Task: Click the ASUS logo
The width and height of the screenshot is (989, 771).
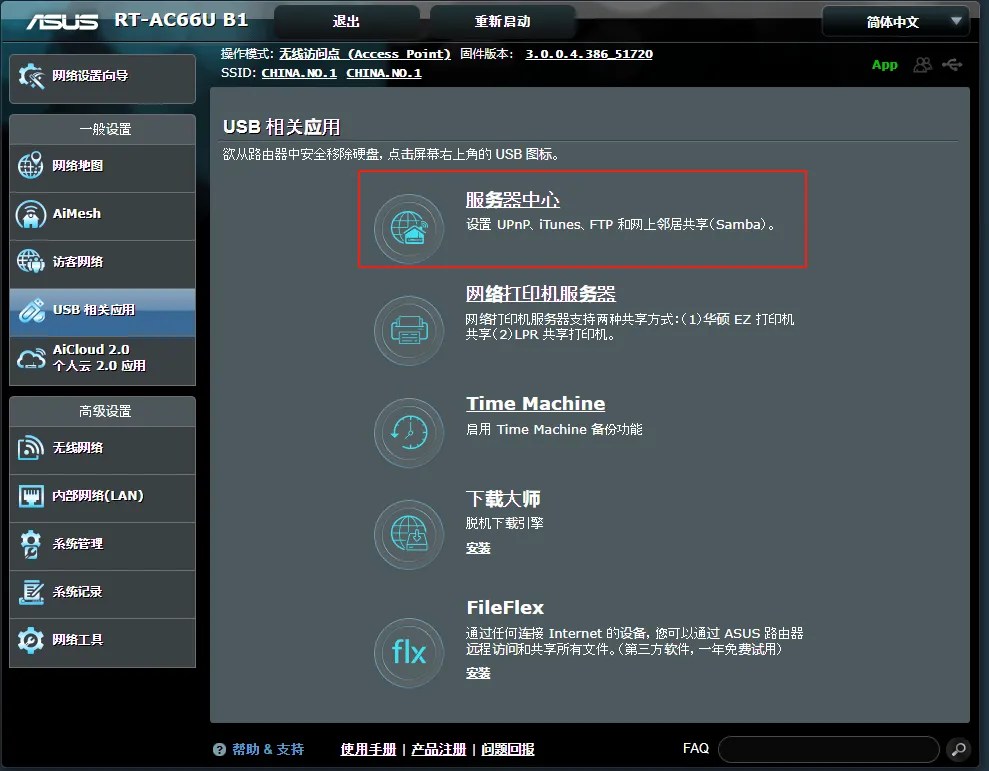Action: [x=62, y=22]
